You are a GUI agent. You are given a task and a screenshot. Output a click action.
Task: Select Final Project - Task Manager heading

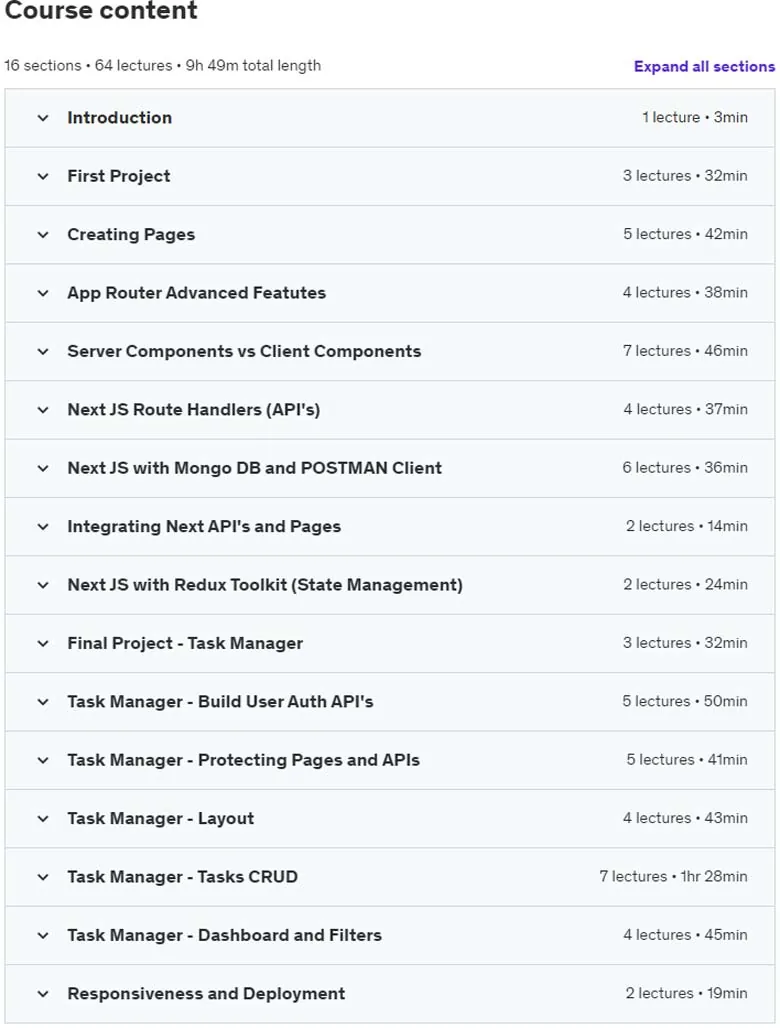(x=185, y=643)
